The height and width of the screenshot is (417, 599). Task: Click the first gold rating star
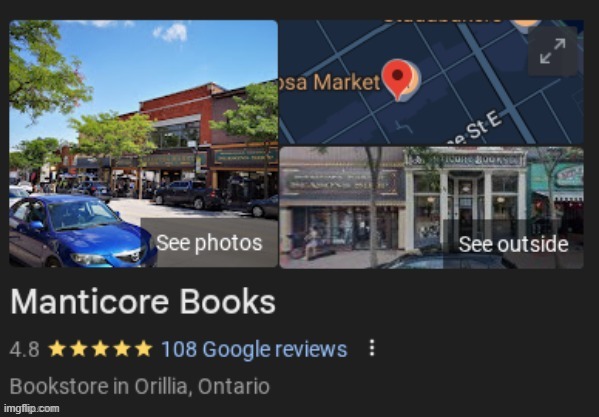[57, 349]
